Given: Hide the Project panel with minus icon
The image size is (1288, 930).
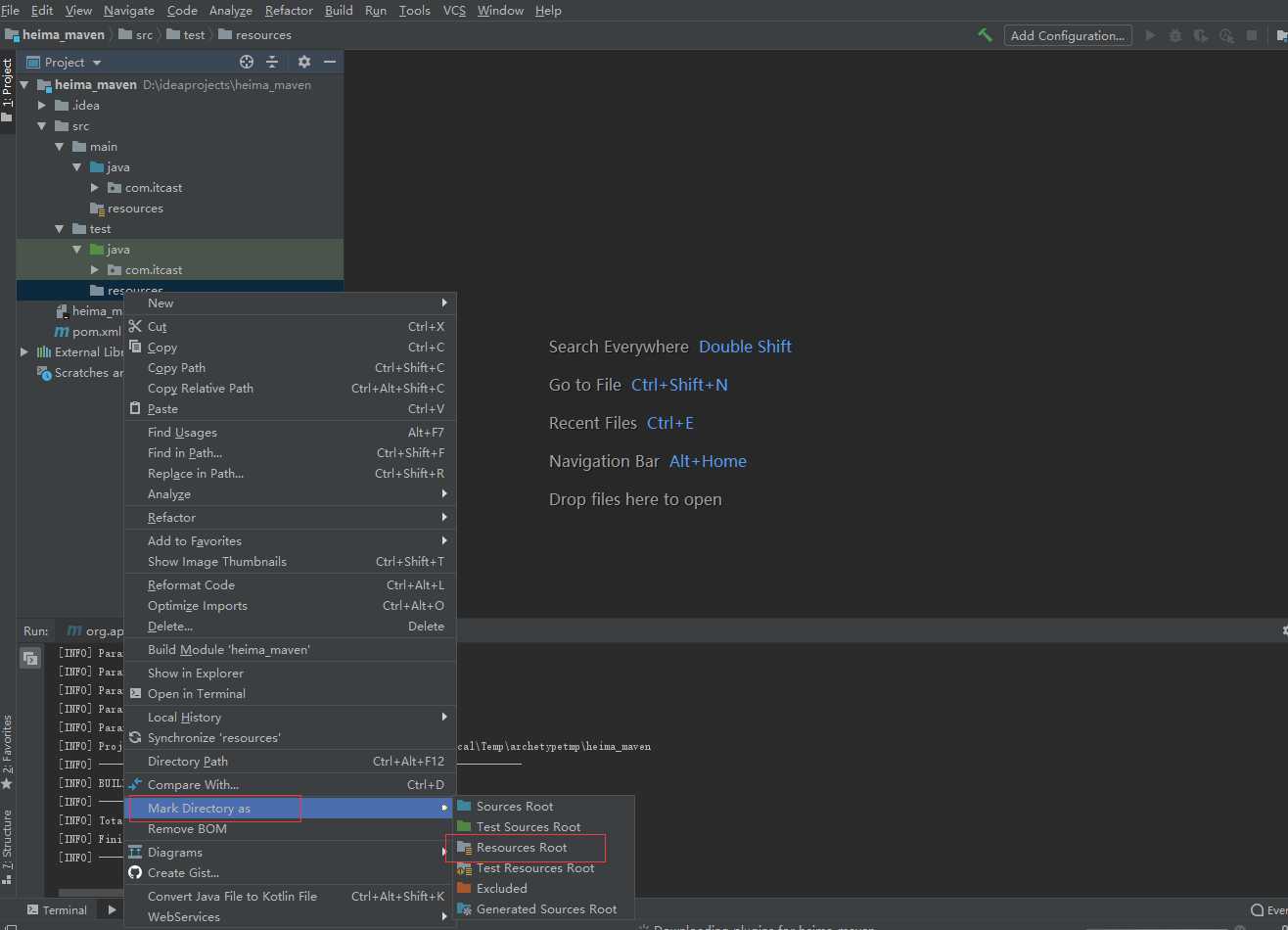Looking at the screenshot, I should [x=330, y=62].
